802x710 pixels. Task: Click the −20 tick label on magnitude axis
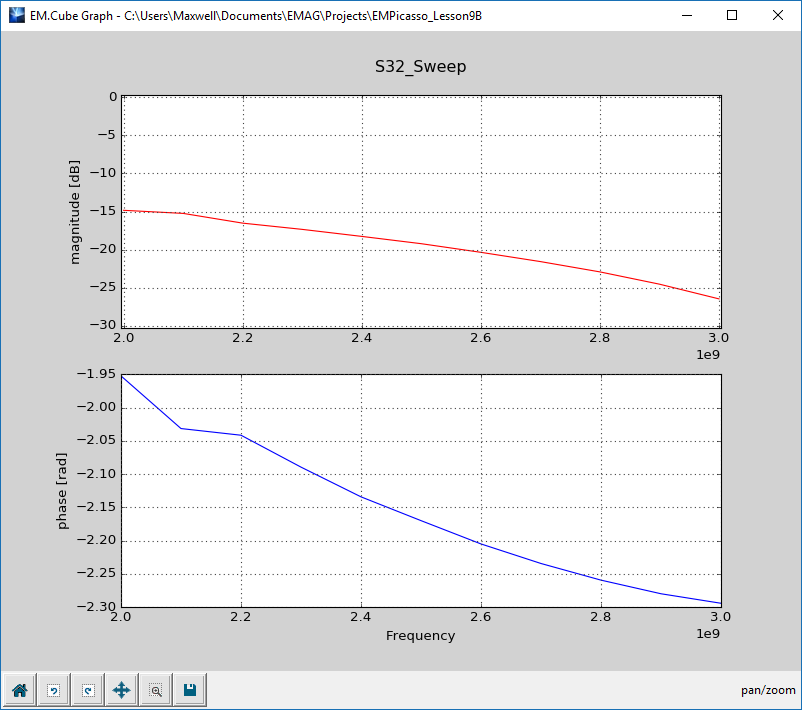pyautogui.click(x=103, y=249)
